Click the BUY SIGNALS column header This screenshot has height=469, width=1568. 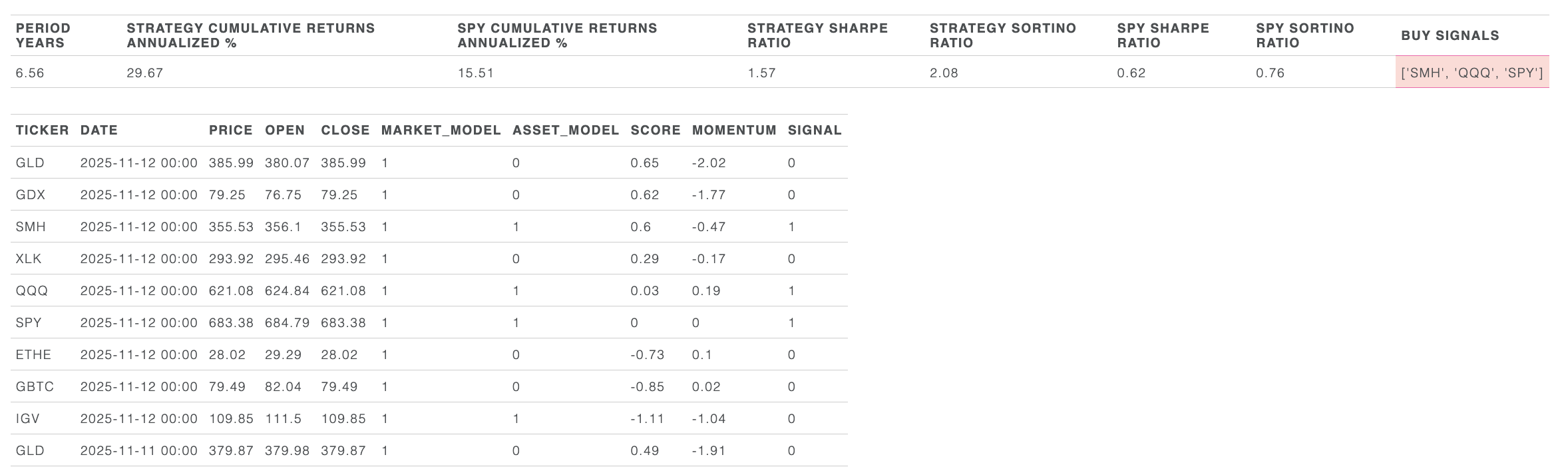[x=1450, y=35]
